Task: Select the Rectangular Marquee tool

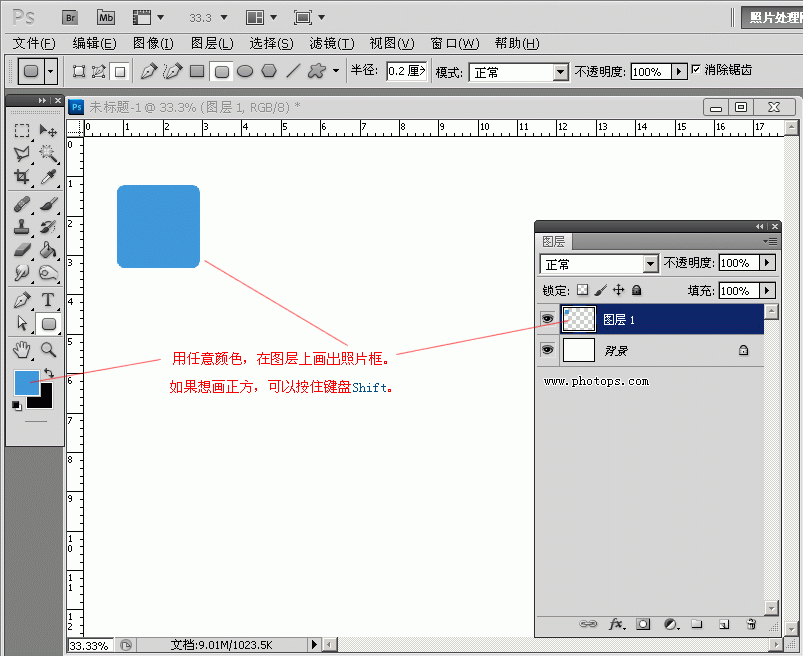Action: (22, 131)
